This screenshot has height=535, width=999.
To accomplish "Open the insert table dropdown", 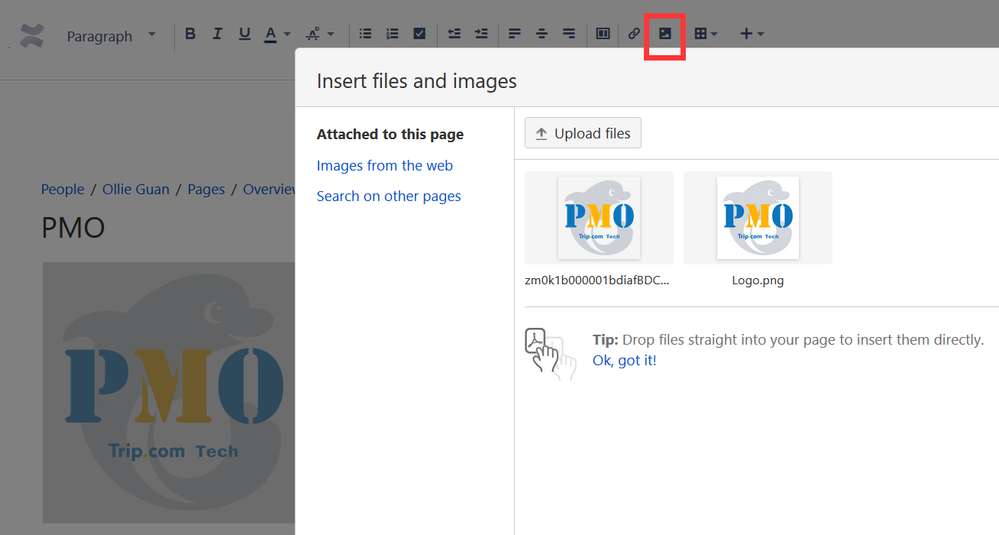I will coord(705,34).
